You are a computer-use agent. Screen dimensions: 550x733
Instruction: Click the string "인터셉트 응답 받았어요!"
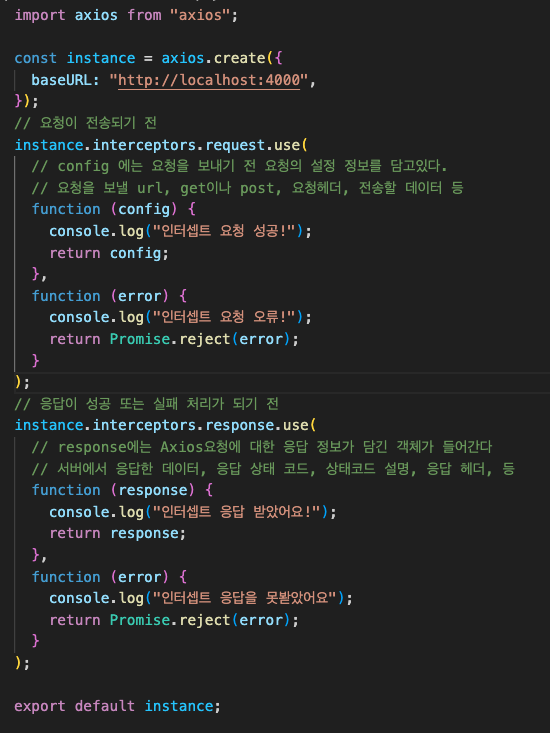pos(236,512)
